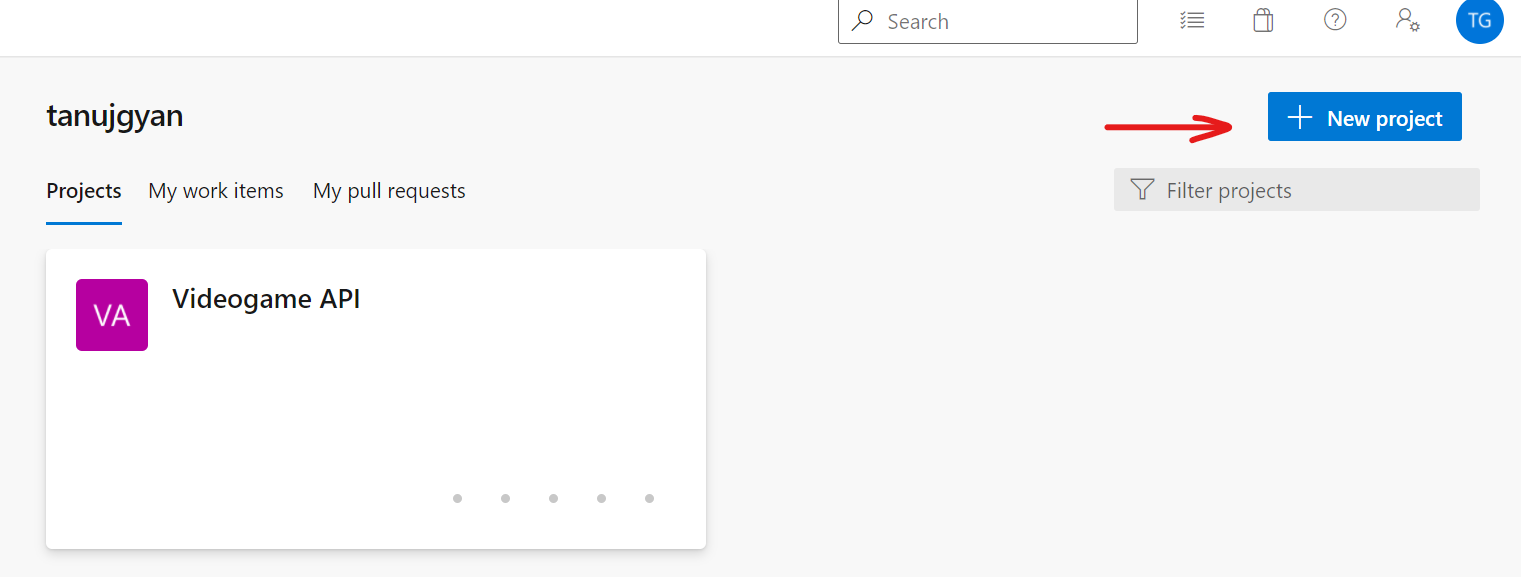Click the first dot on Videogame API card
The width and height of the screenshot is (1521, 577).
point(457,498)
